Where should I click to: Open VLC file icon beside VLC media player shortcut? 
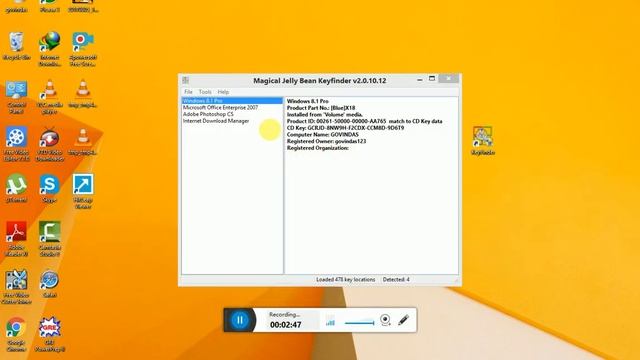click(x=83, y=94)
